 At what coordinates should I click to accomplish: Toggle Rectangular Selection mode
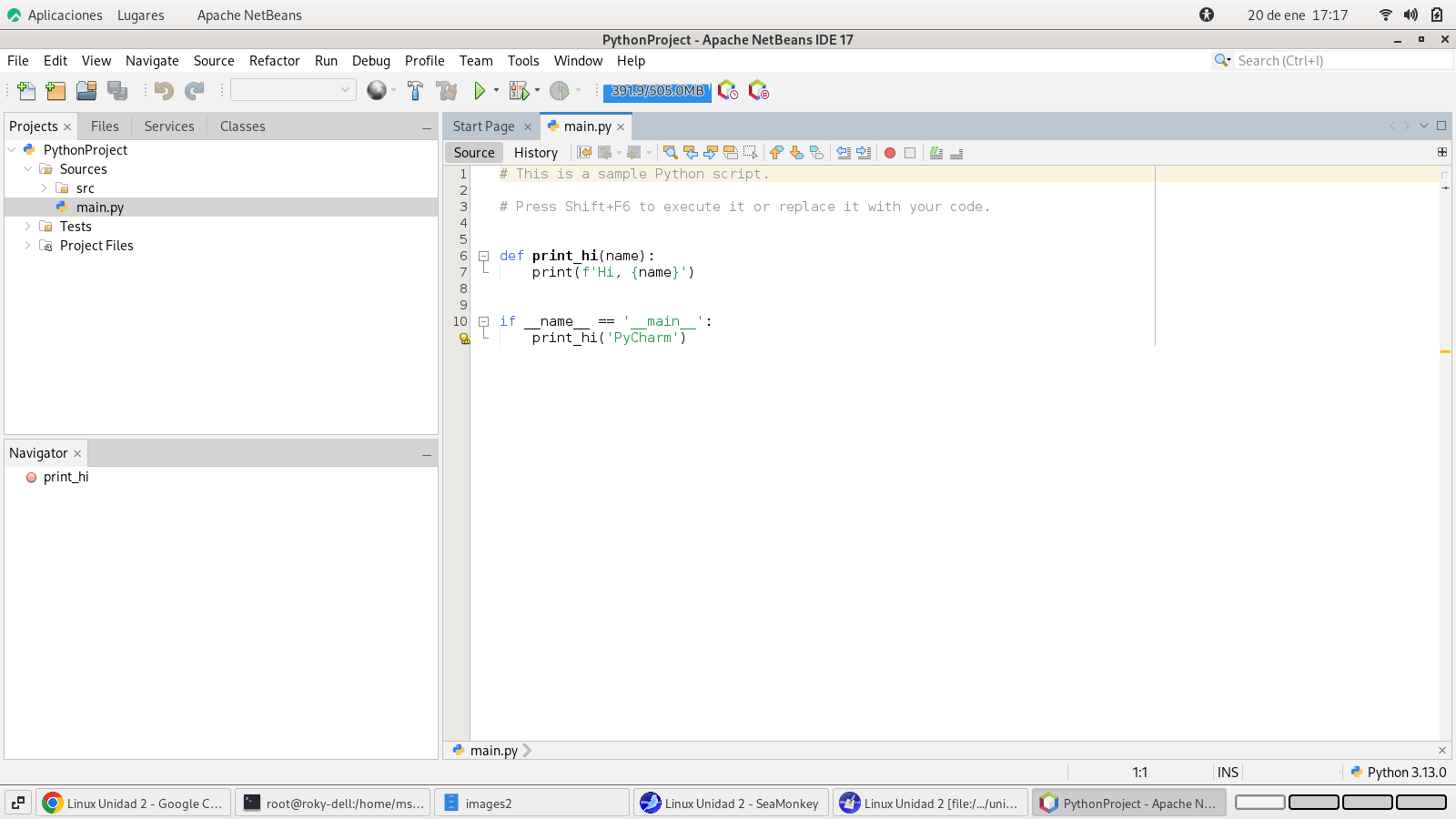tap(751, 153)
